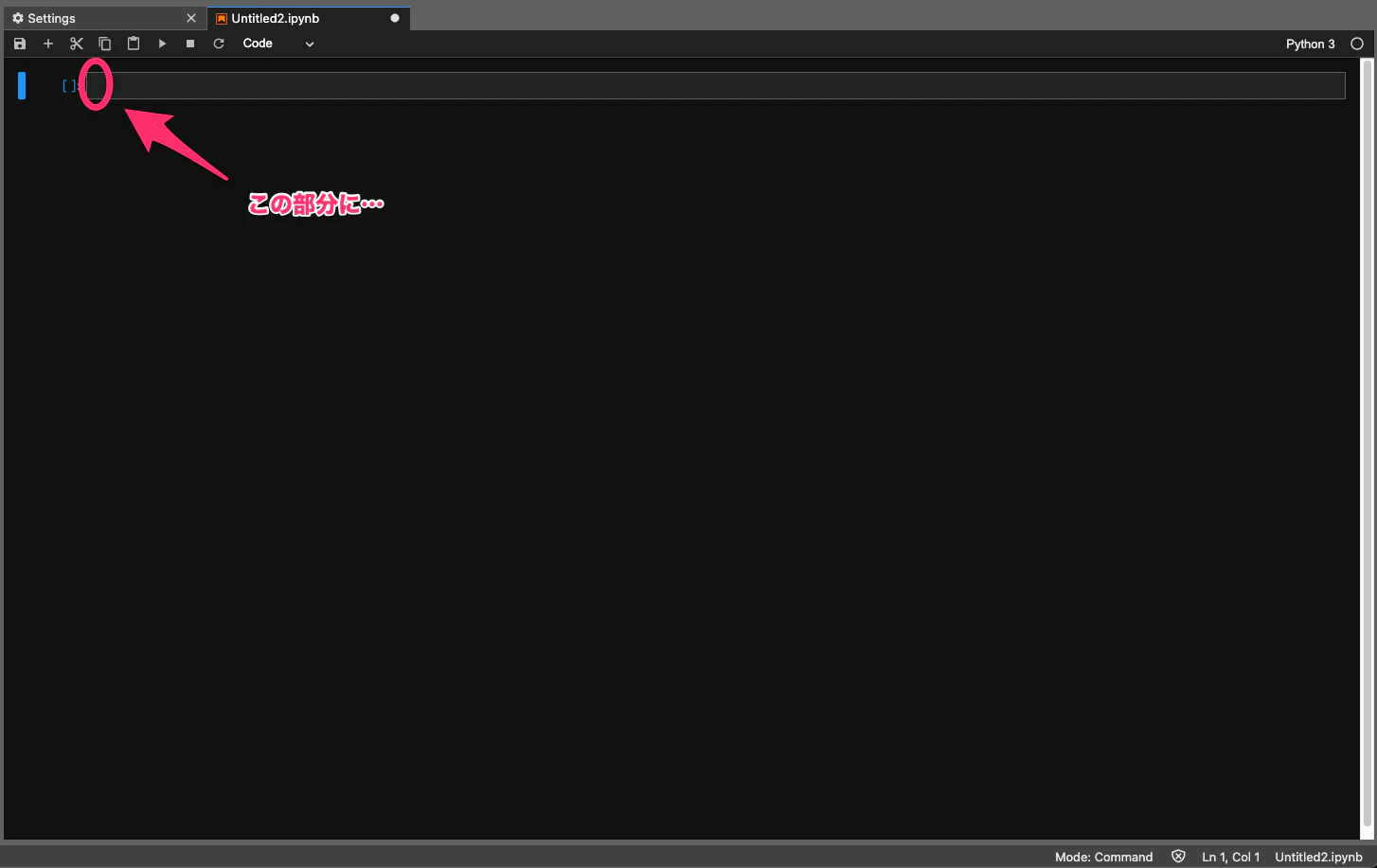Screen dimensions: 1377x868
Task: Click the blue cell collapser bar
Action: coord(22,85)
